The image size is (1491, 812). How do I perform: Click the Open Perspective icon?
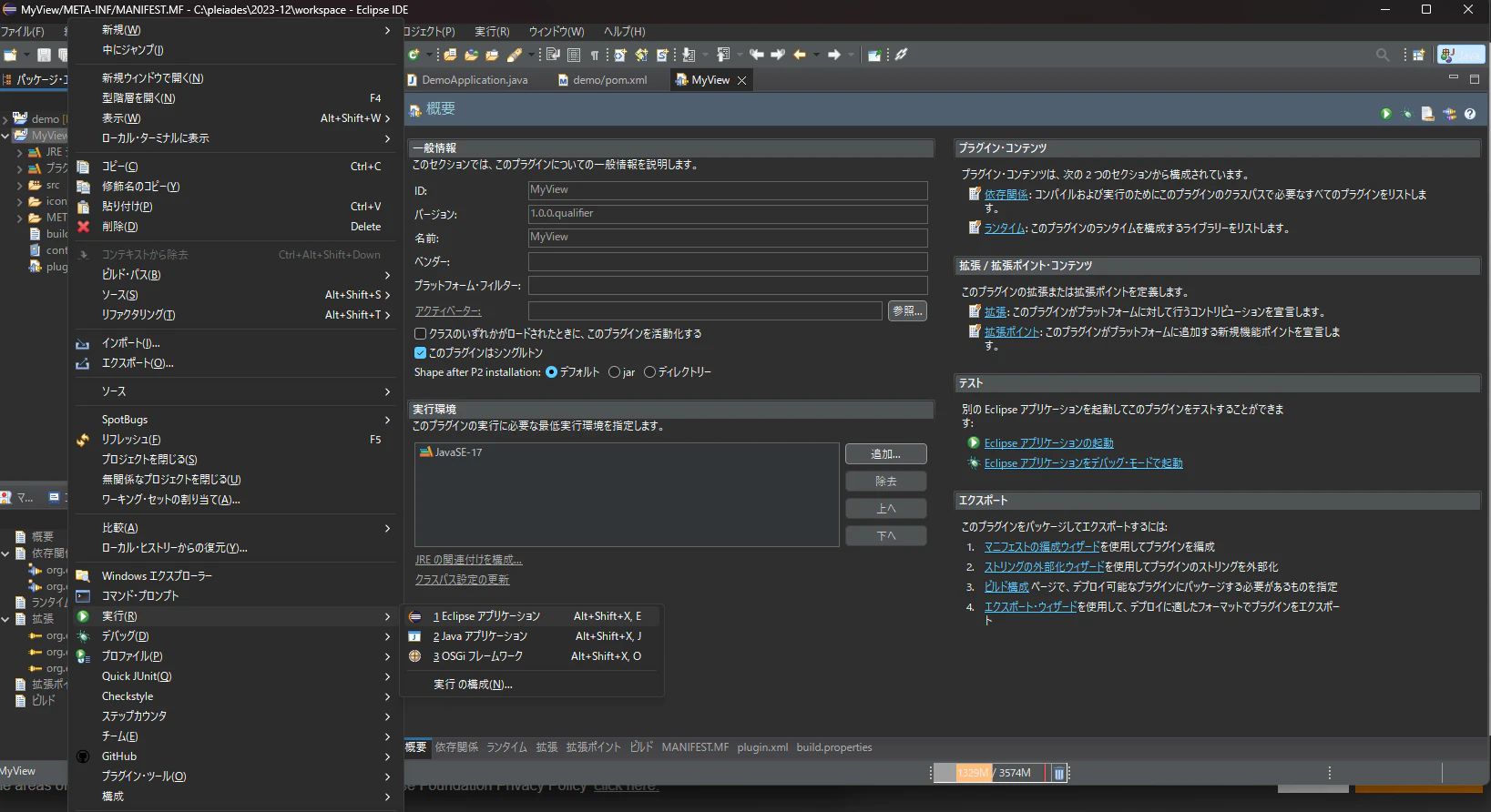(x=1418, y=55)
